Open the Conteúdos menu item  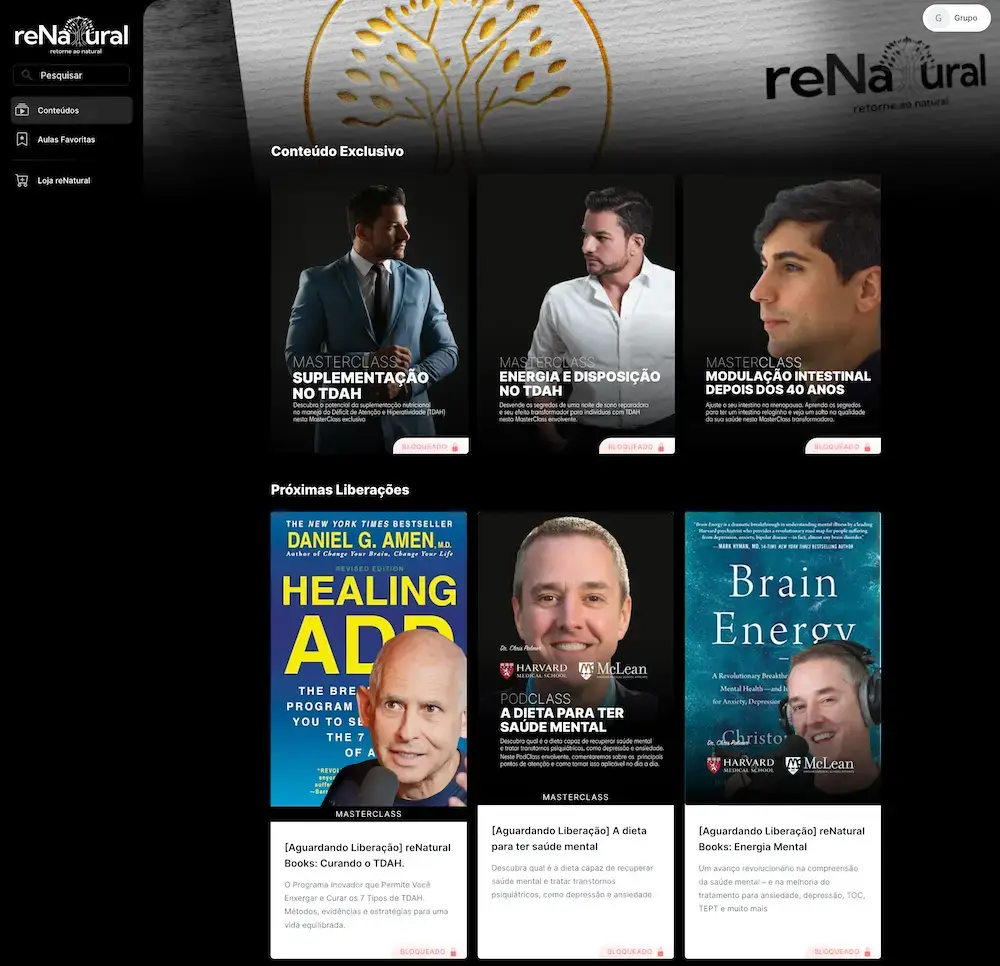click(71, 110)
